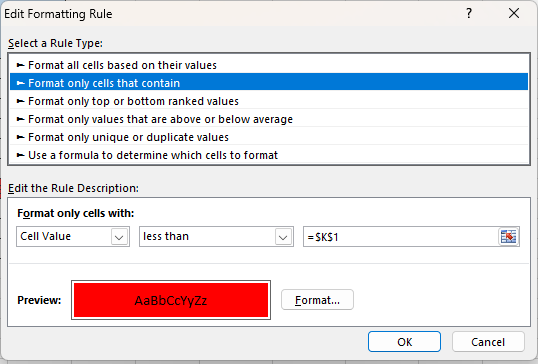Screen dimensions: 538x364
Task: Click the Format... button
Action: click(317, 300)
